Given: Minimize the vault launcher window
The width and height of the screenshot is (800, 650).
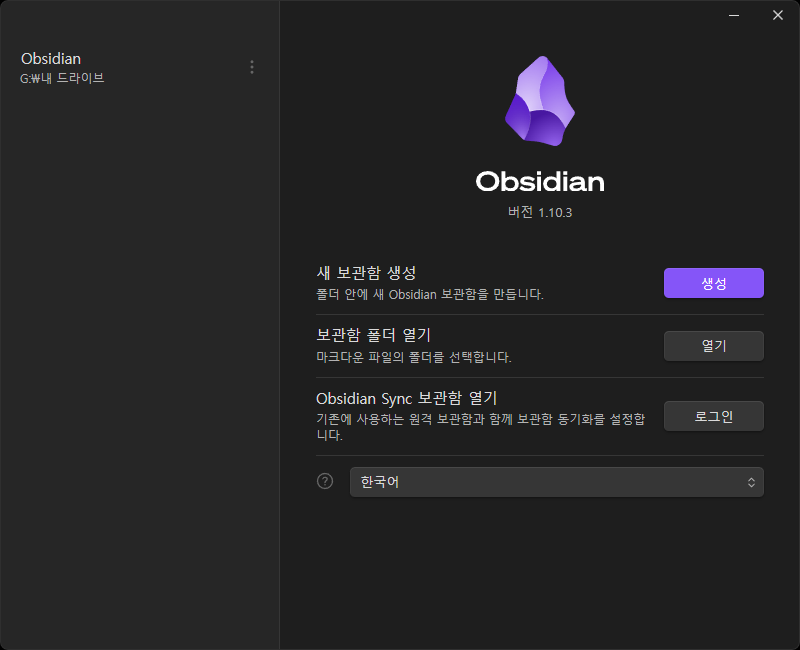Looking at the screenshot, I should coord(734,15).
